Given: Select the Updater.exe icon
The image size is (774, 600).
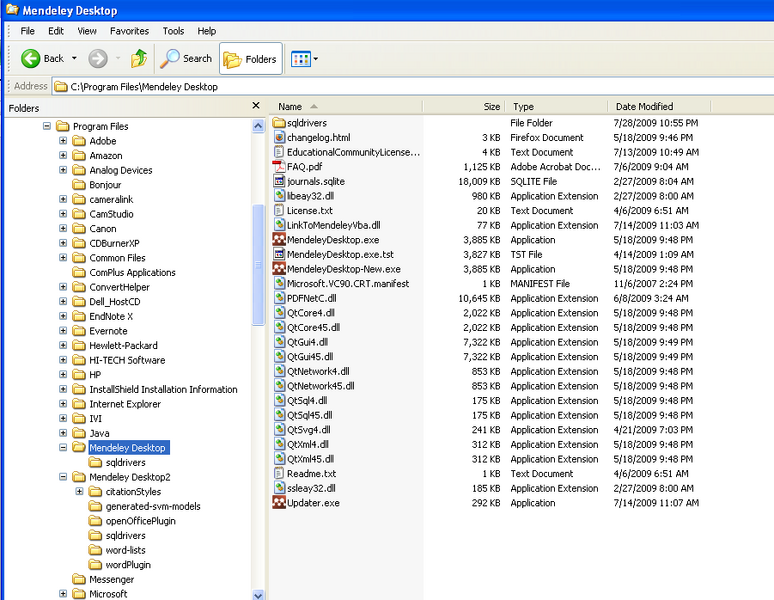Looking at the screenshot, I should coord(279,503).
